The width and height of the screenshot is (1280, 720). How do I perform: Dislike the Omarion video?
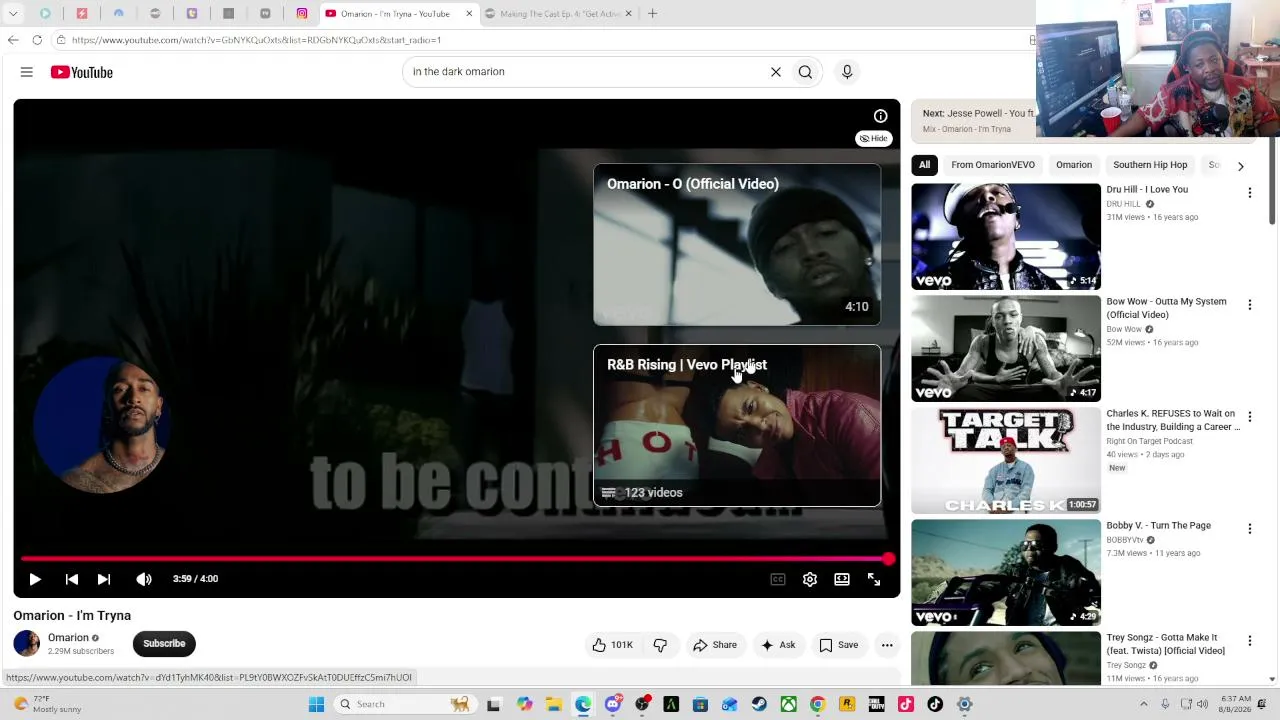[x=660, y=645]
